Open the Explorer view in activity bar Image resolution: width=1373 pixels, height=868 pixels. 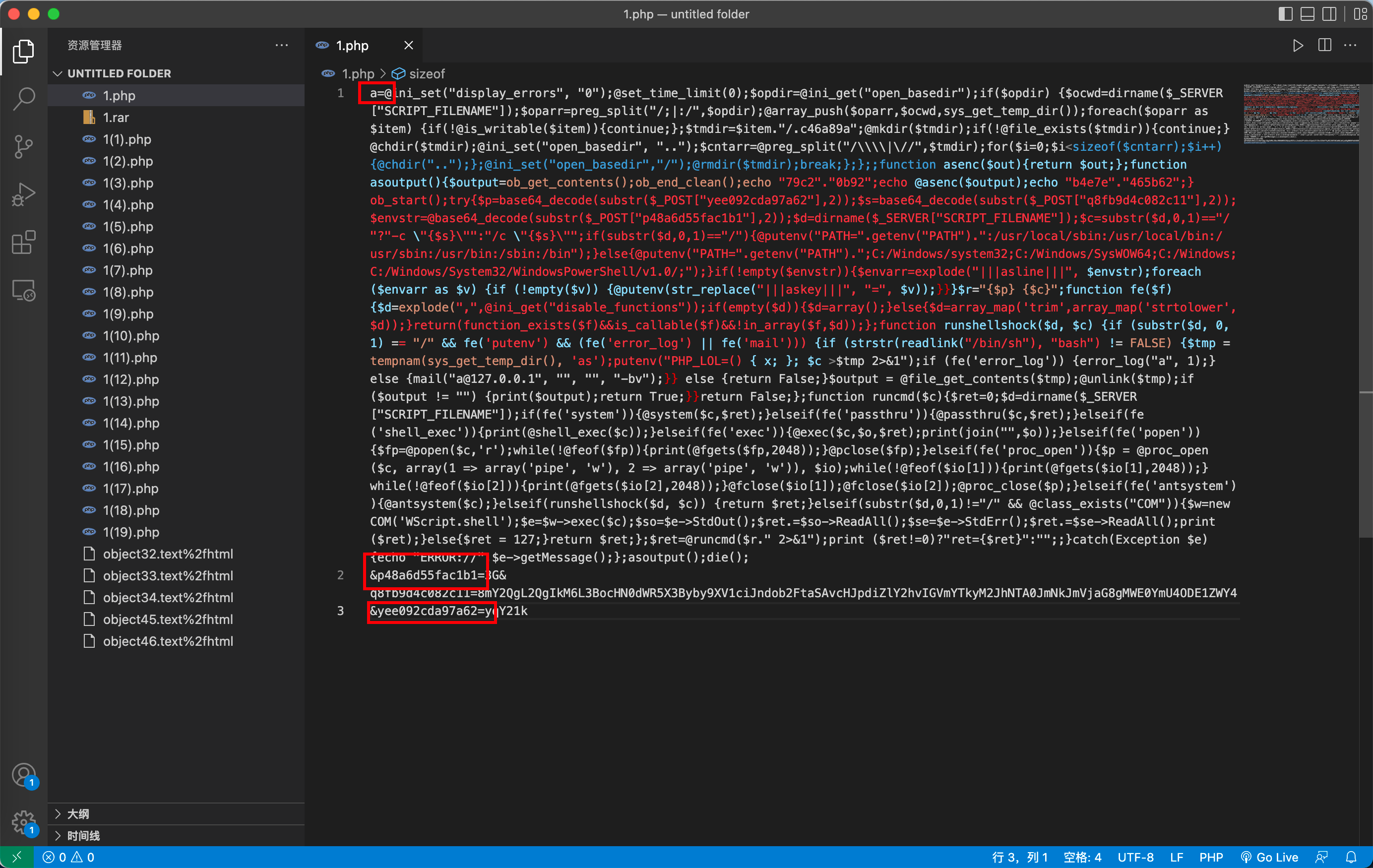coord(23,52)
